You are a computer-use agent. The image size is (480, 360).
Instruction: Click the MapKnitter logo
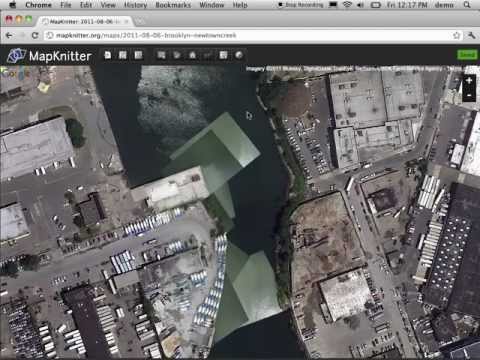tap(49, 56)
